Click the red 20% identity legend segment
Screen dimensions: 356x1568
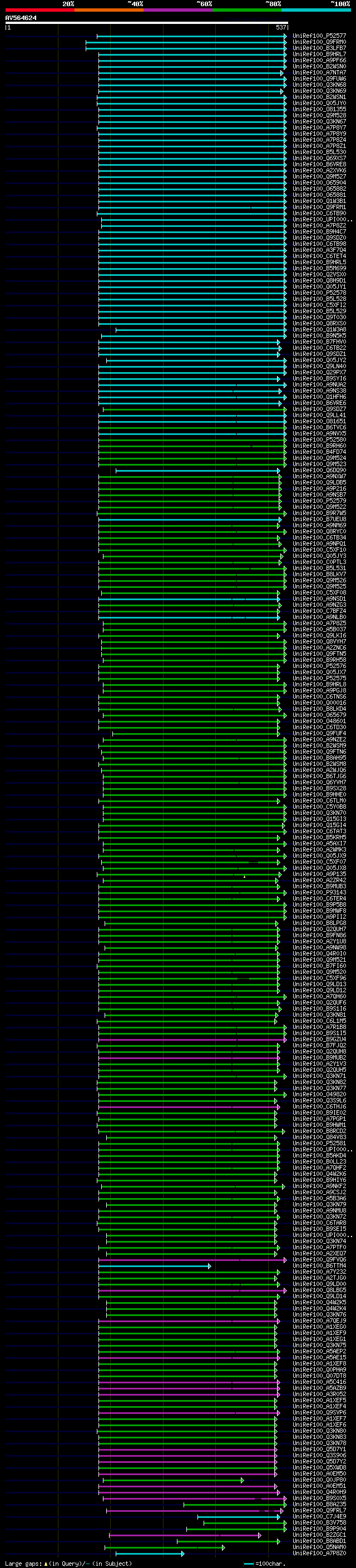pyautogui.click(x=39, y=10)
